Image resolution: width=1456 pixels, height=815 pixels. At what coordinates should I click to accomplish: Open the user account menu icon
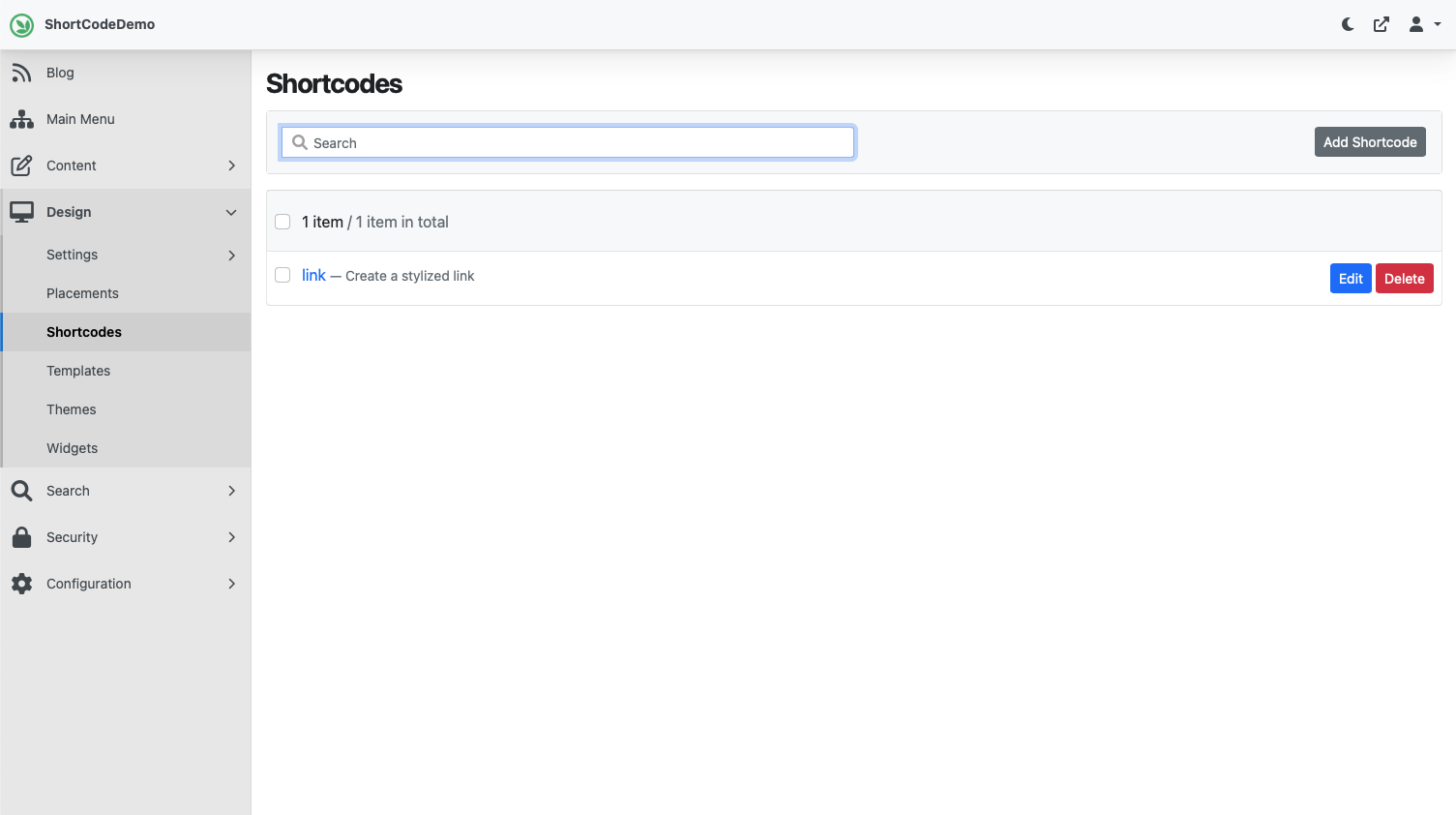coord(1424,24)
